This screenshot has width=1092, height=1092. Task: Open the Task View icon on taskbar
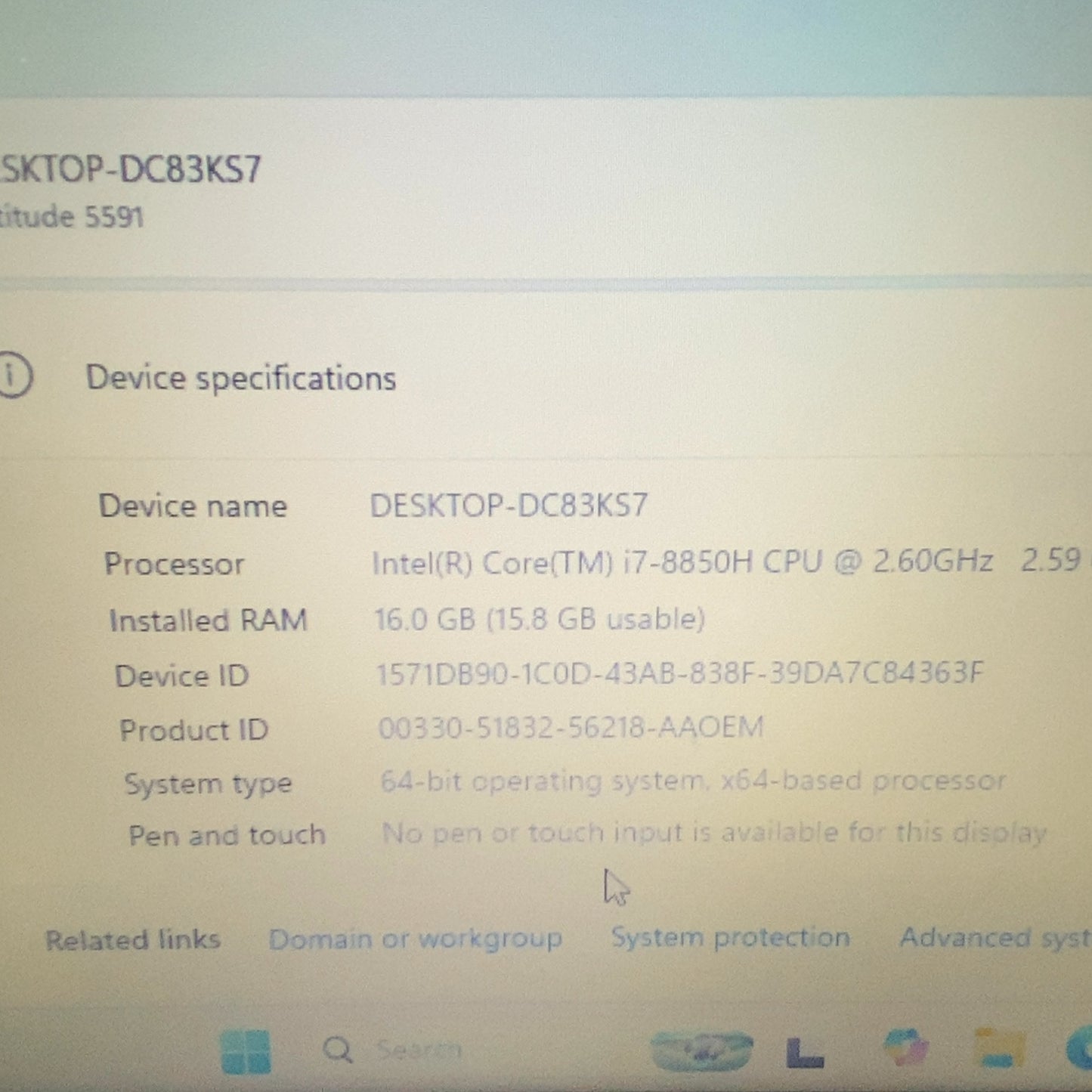[x=805, y=1052]
